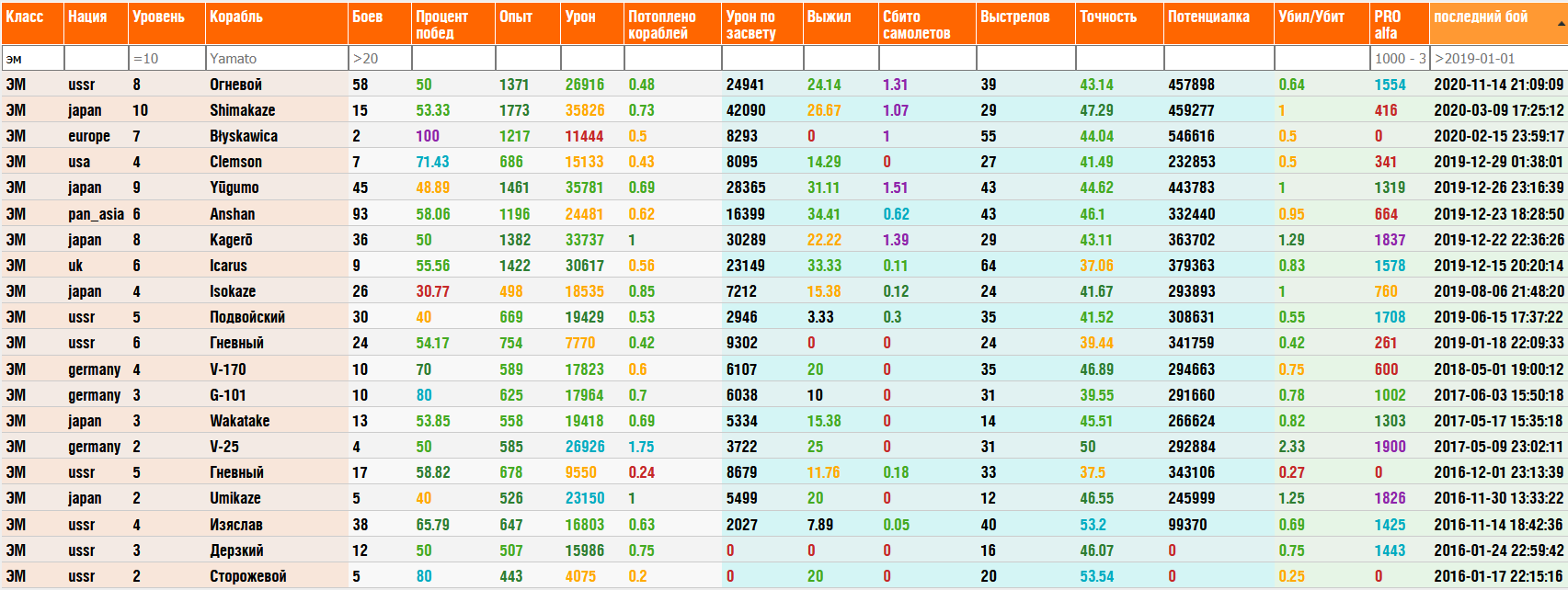Image resolution: width=1568 pixels, height=590 pixels.
Task: Click the PRO alfa filter range input
Action: 1399,58
